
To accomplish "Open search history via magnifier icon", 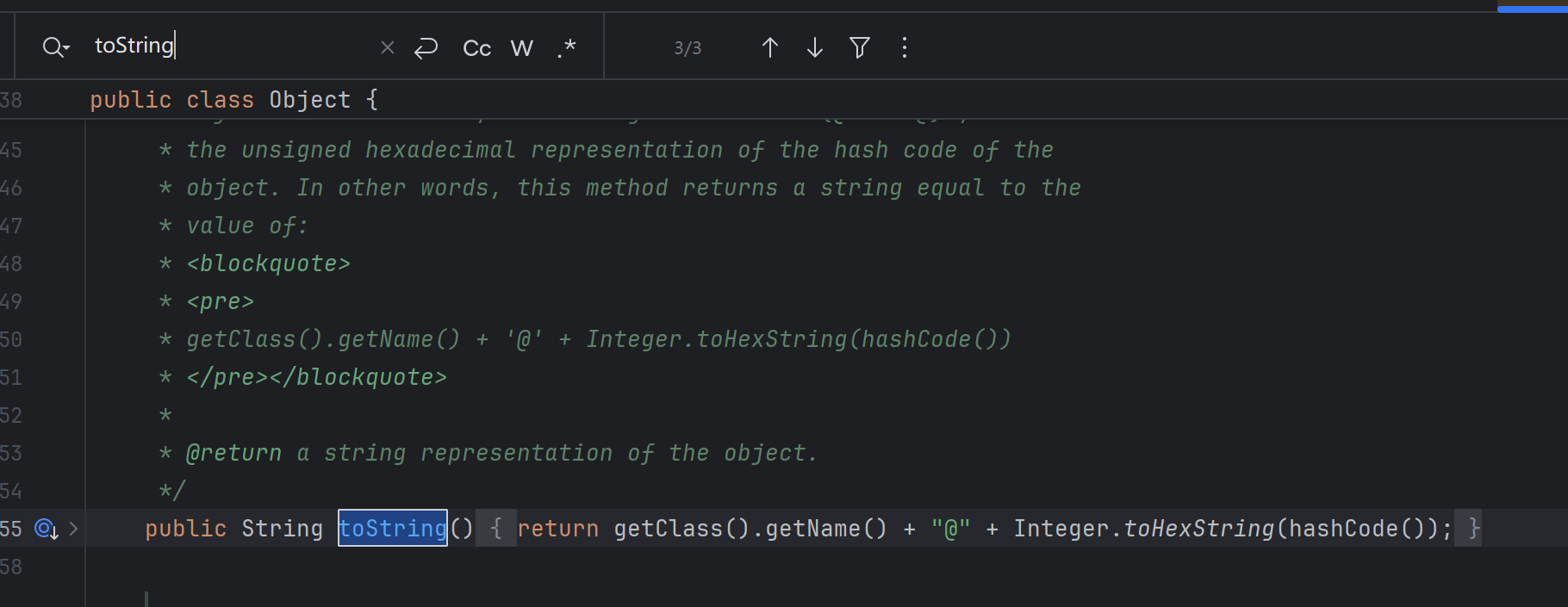I will pos(55,47).
